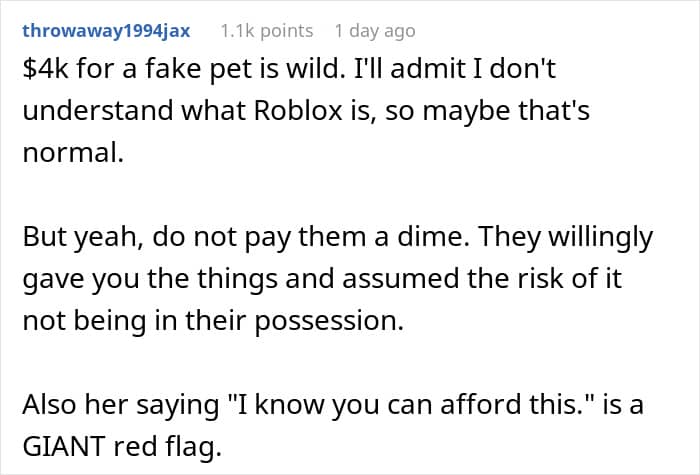Click the word "understand" in the first paragraph

(94, 109)
